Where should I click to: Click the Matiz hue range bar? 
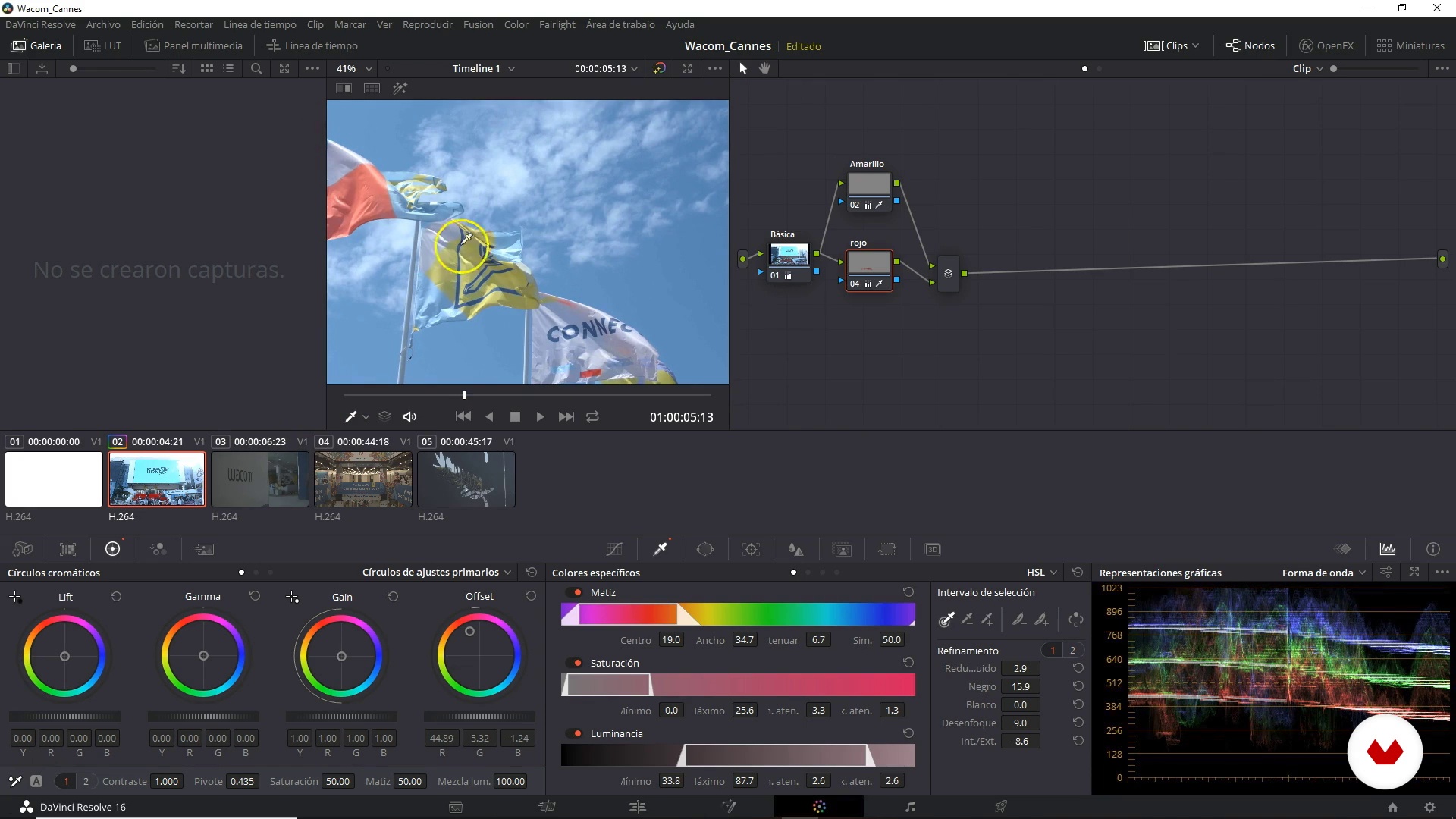coord(738,614)
